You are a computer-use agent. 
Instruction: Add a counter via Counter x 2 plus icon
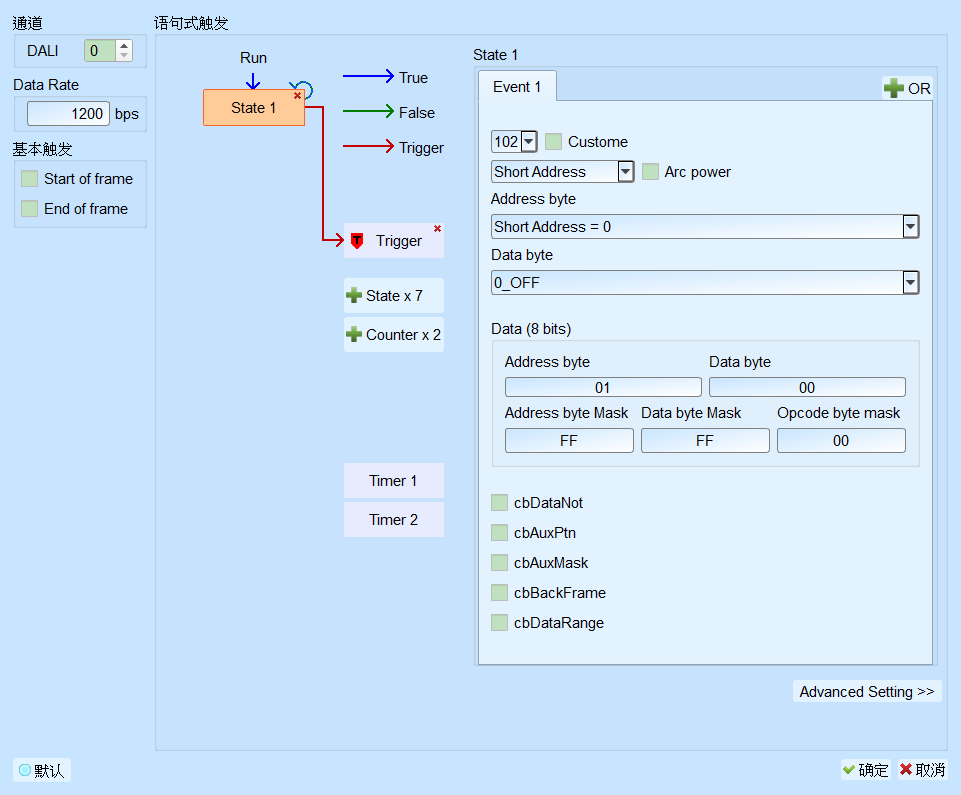coord(354,335)
